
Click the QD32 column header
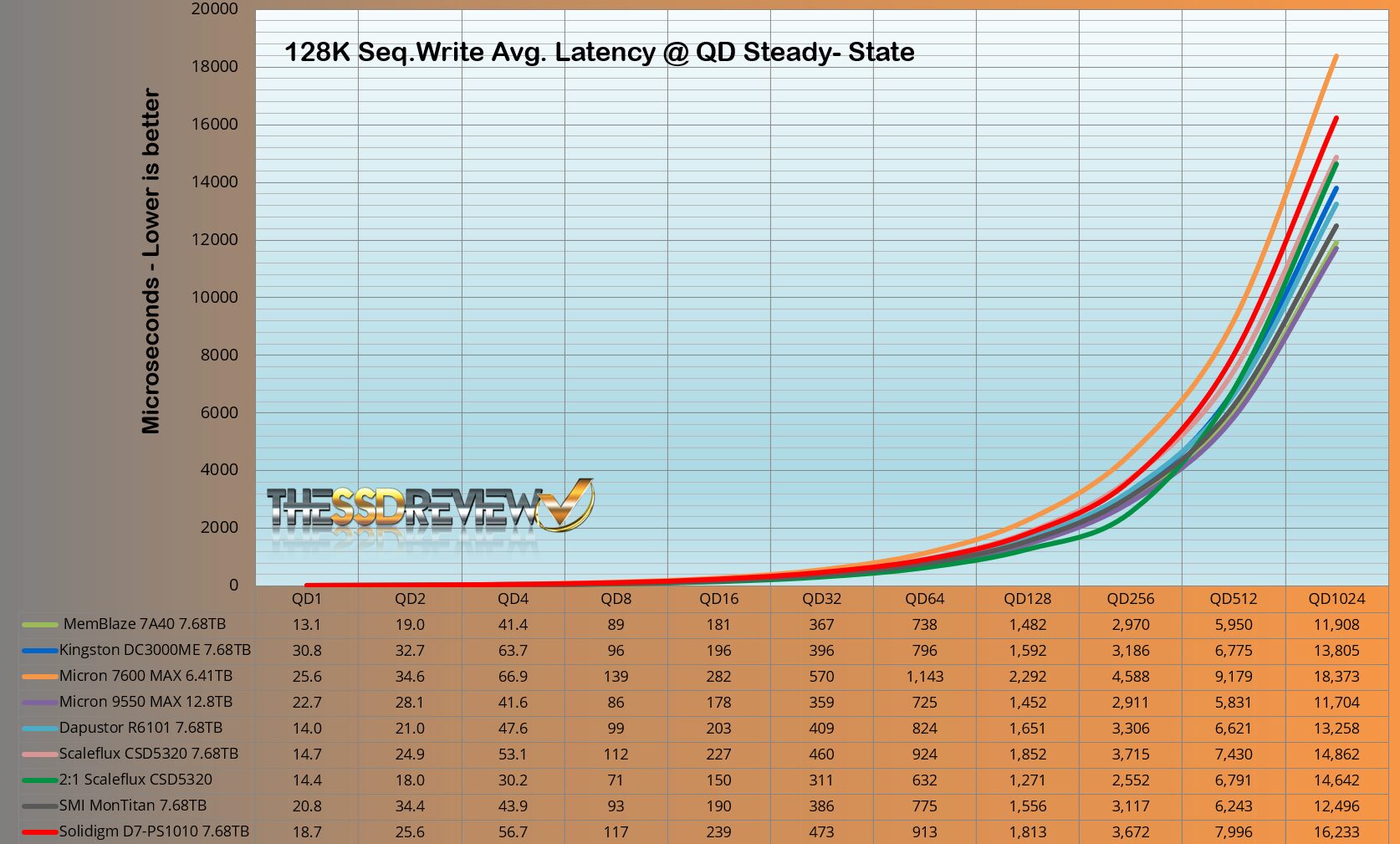click(x=821, y=599)
